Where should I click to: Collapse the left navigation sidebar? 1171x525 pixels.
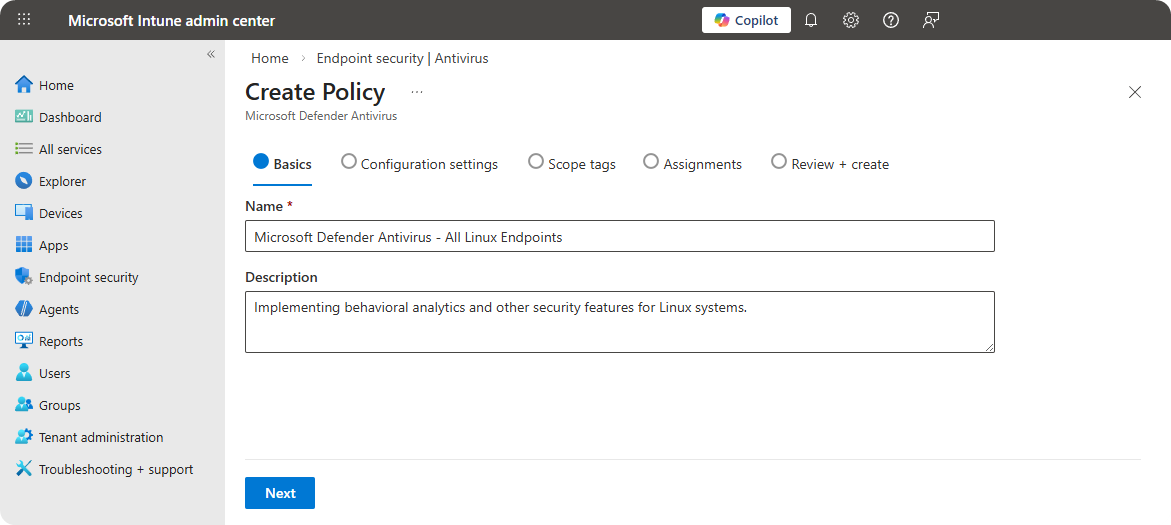211,54
